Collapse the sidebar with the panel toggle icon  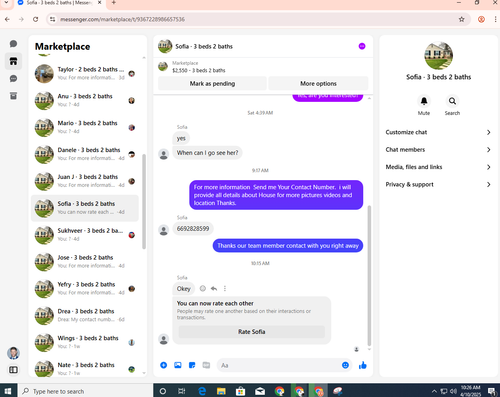coord(13,370)
